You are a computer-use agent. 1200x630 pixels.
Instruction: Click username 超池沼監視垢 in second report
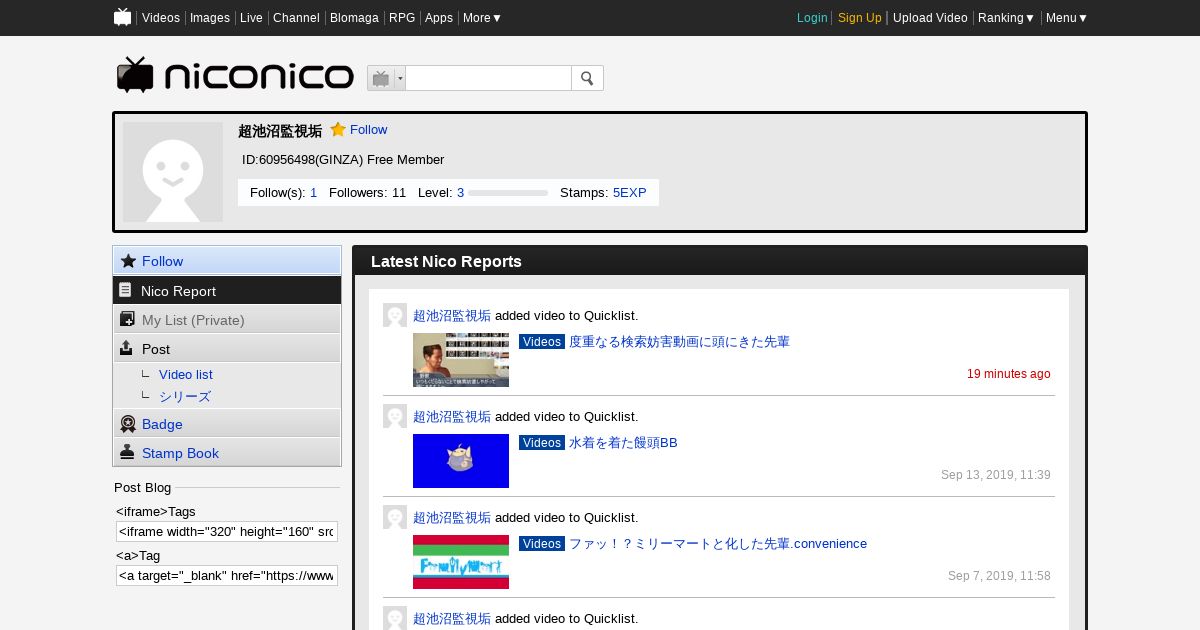click(452, 416)
